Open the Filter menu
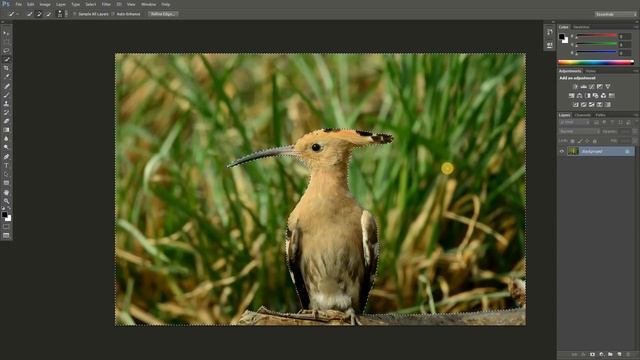640x360 pixels. [x=106, y=4]
